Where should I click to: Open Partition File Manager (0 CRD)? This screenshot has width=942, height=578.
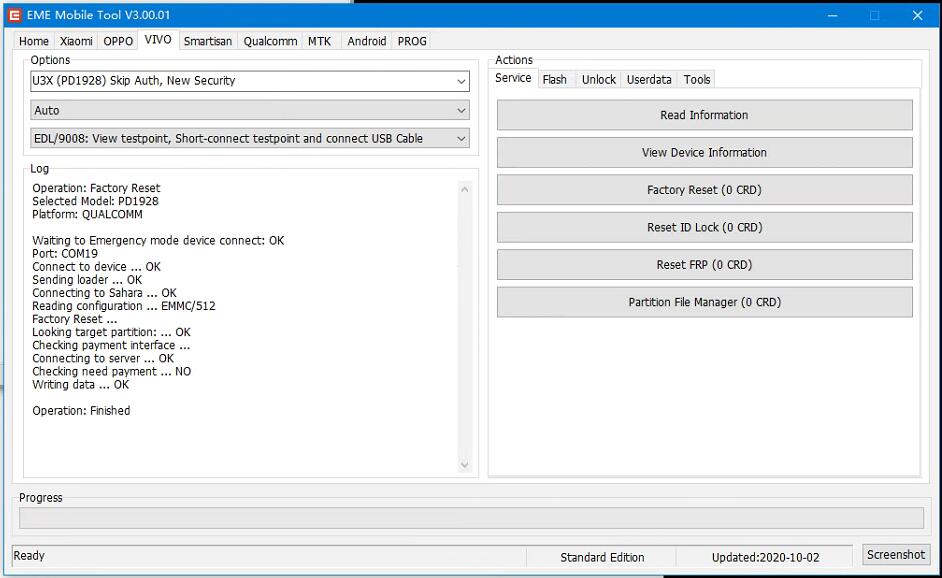coord(705,302)
